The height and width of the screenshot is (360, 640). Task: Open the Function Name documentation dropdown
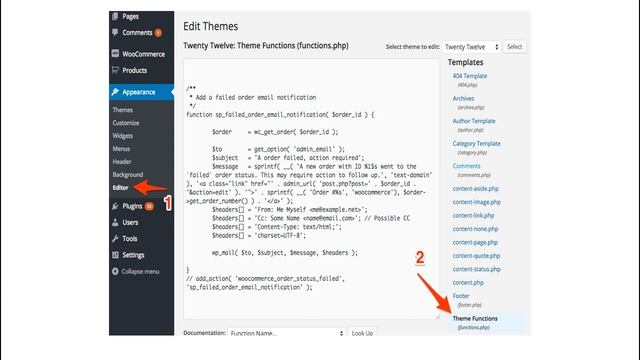287,333
